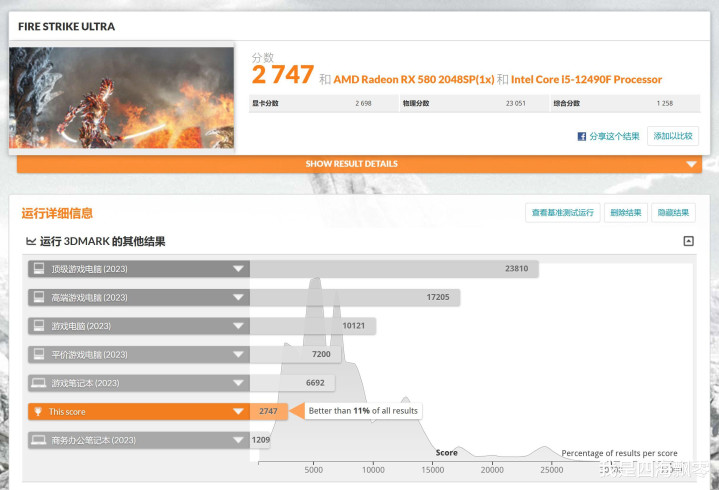Click desktop icon of 平价游戏电脑 row
Screen dimensions: 719x490
pos(39,354)
